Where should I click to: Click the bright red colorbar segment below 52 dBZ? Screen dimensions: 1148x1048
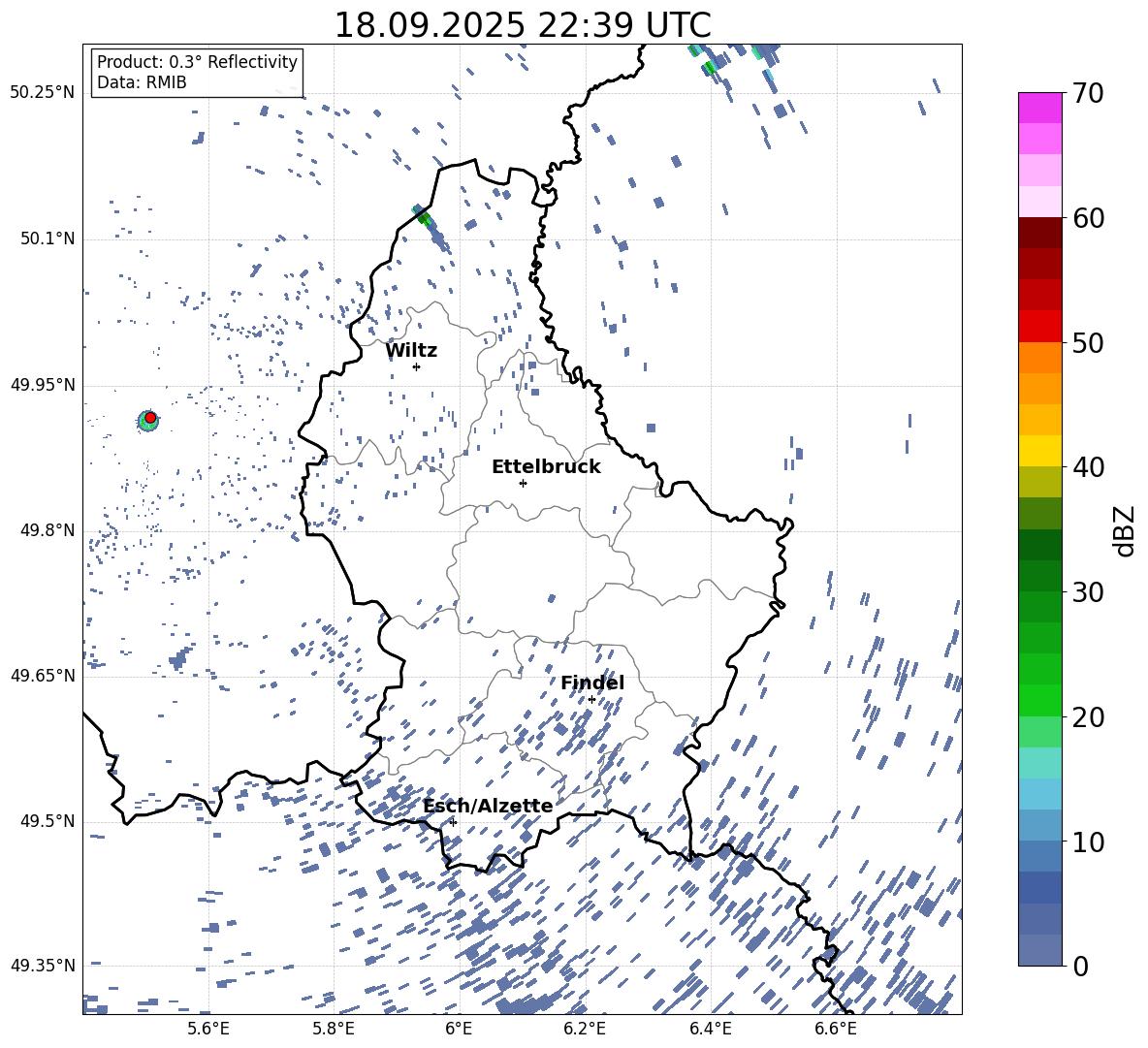pyautogui.click(x=1039, y=327)
